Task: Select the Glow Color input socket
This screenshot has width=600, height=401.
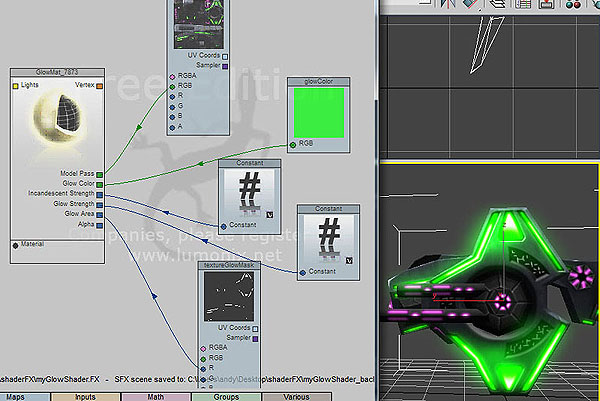Action: 101,184
